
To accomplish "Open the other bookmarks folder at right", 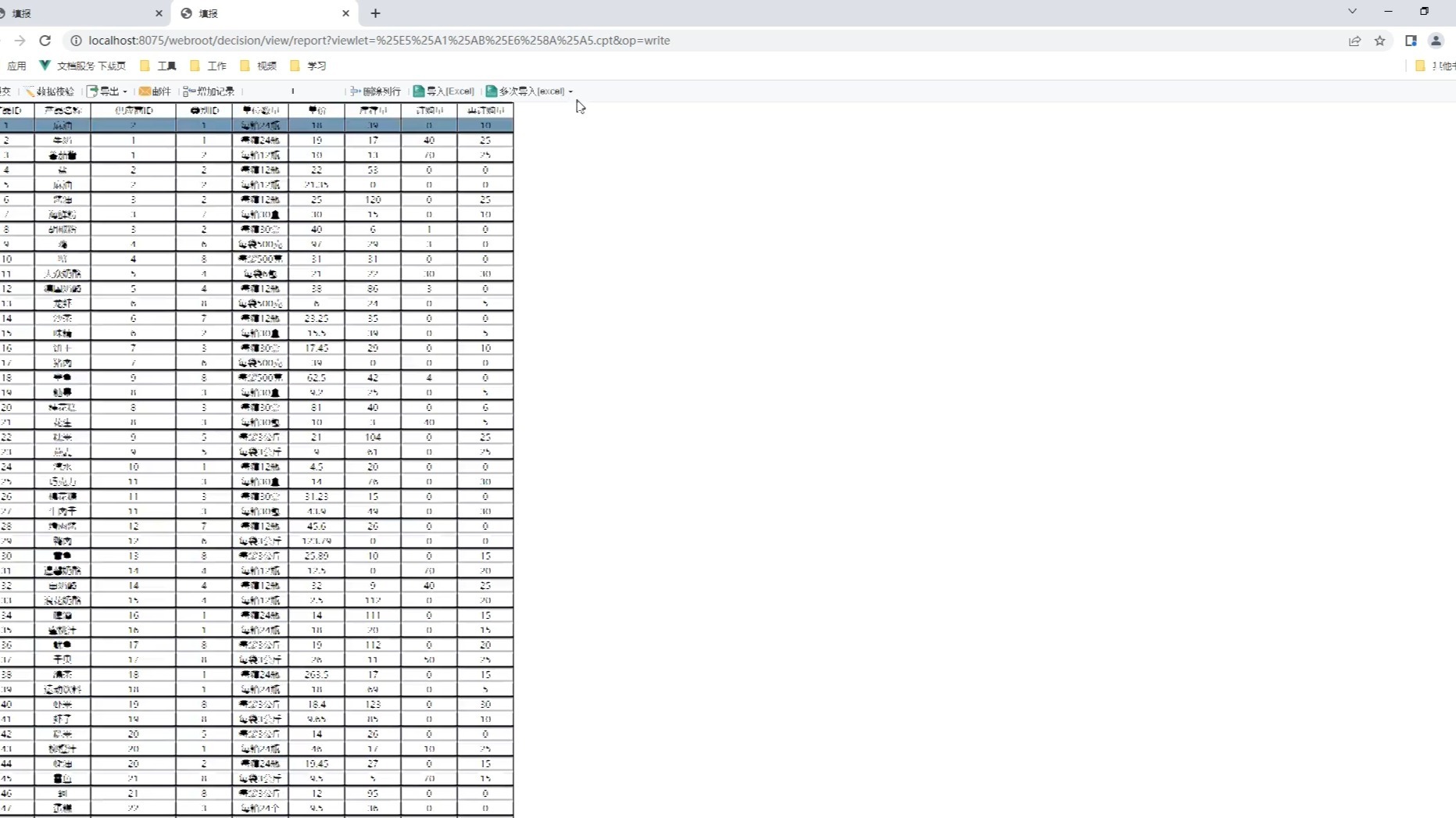I will click(1435, 66).
